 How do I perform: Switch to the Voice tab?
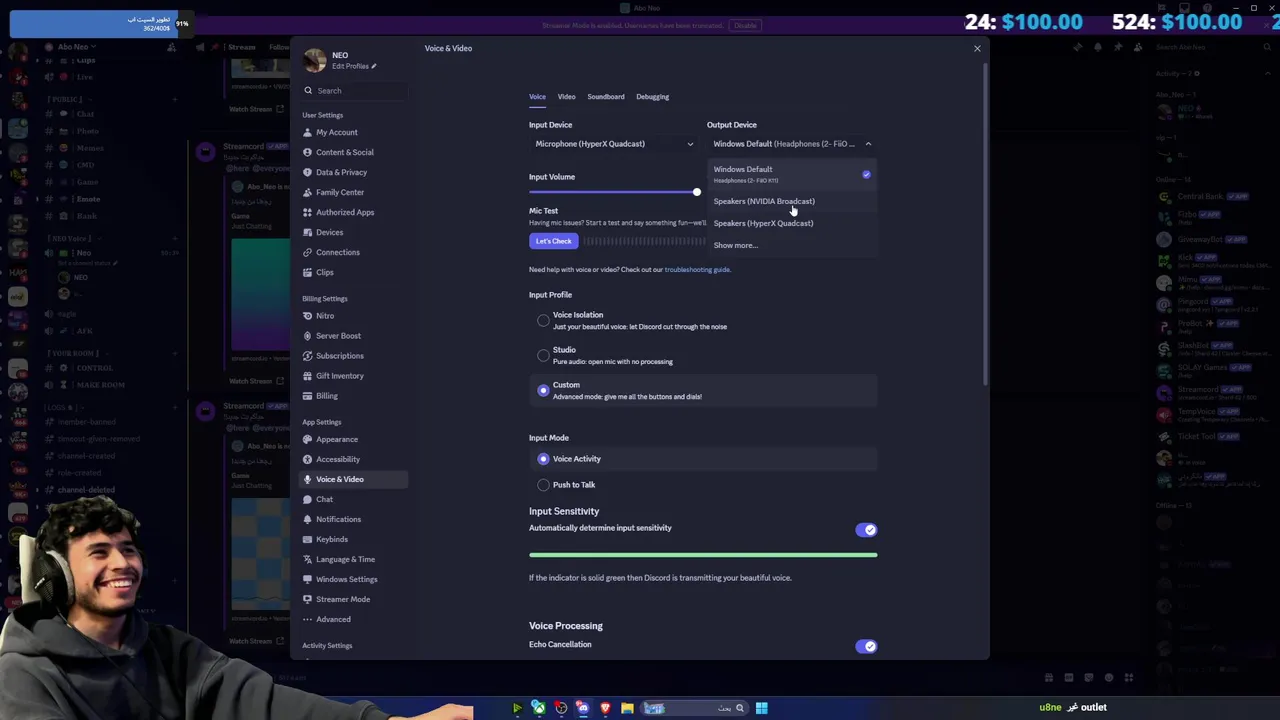tap(537, 97)
